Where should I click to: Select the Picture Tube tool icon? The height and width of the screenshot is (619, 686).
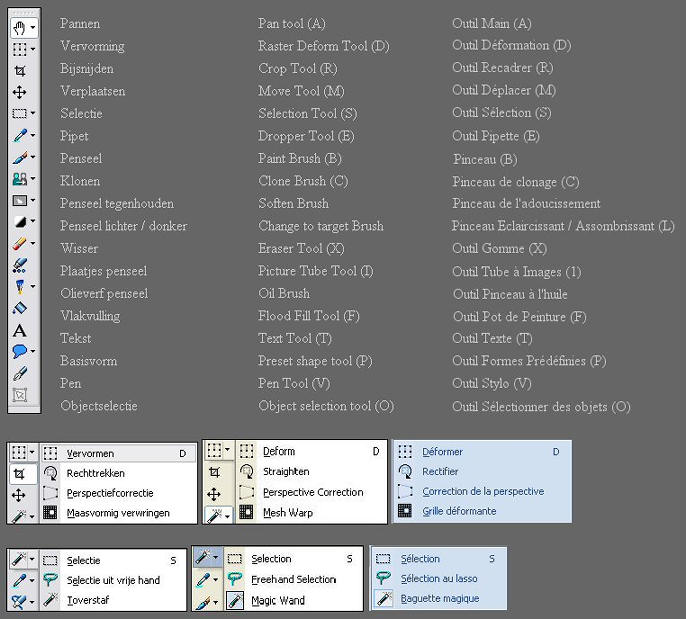(x=19, y=265)
